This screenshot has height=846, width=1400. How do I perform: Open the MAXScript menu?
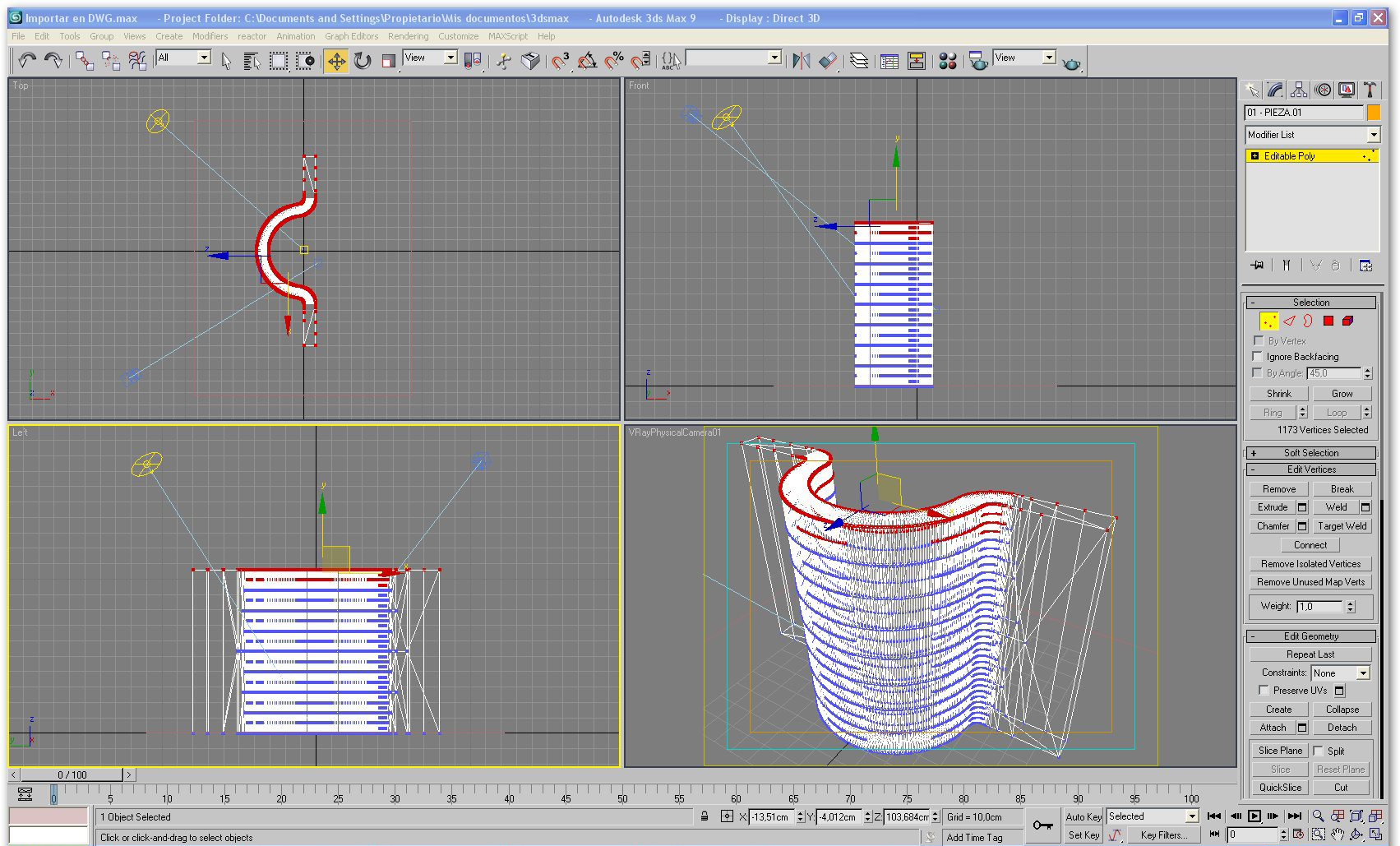[508, 36]
